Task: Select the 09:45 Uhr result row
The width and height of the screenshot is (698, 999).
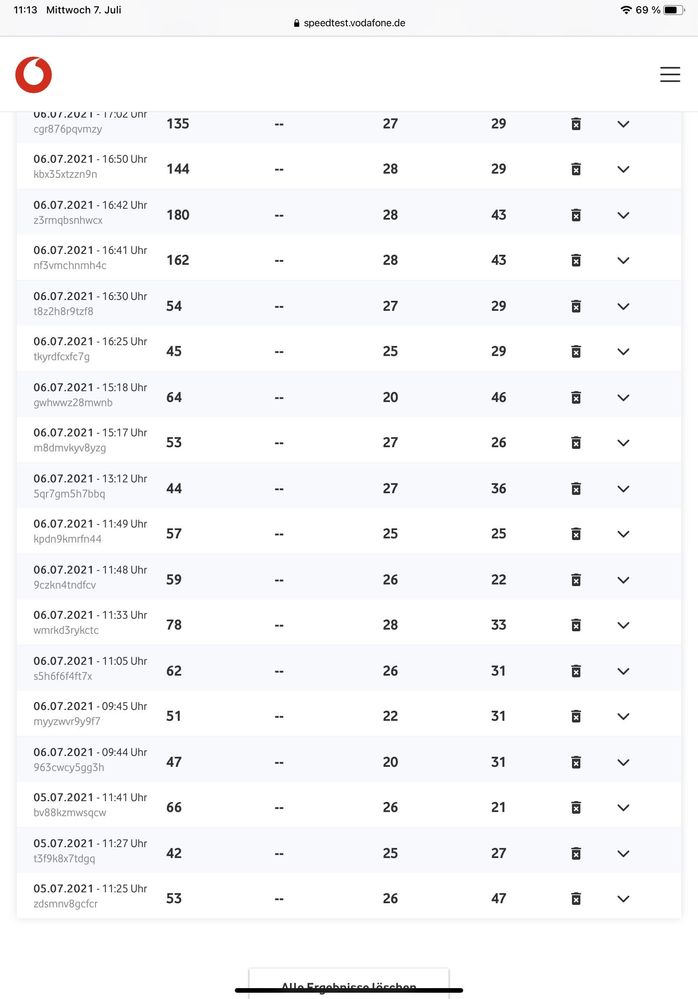Action: coord(349,714)
